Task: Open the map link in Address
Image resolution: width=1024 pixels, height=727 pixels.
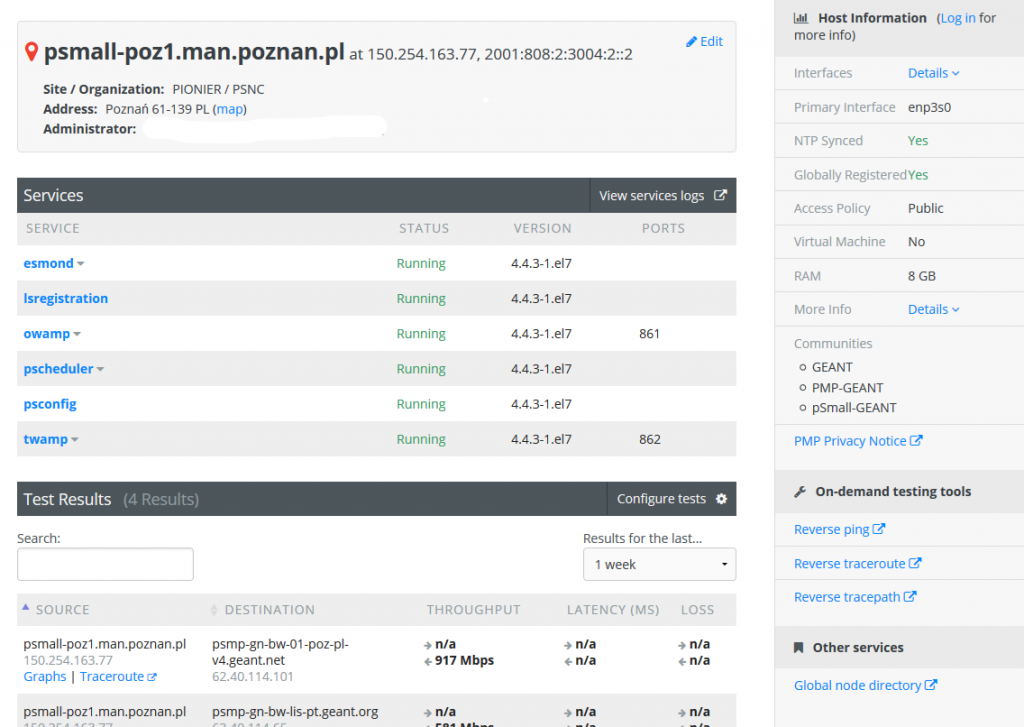Action: [230, 109]
